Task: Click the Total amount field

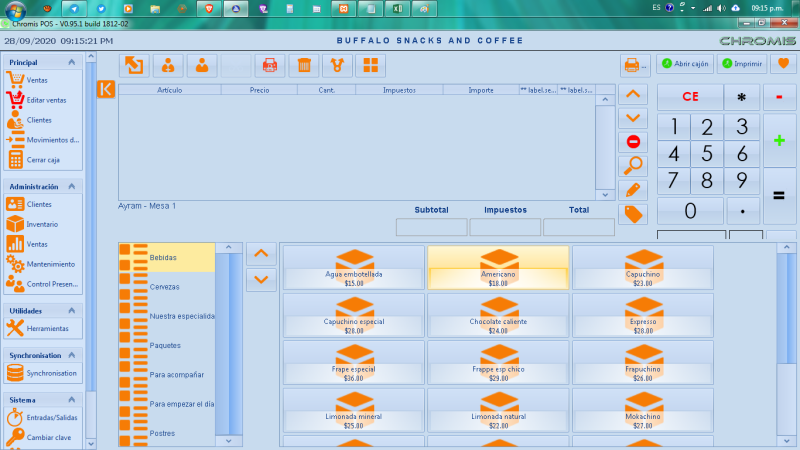Action: coord(579,227)
